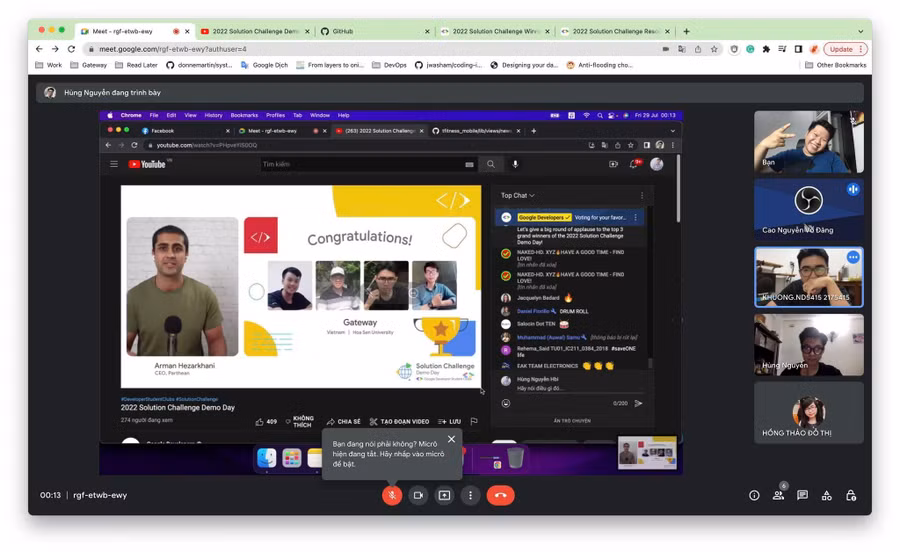Click the report flag icon under video

coord(474,422)
